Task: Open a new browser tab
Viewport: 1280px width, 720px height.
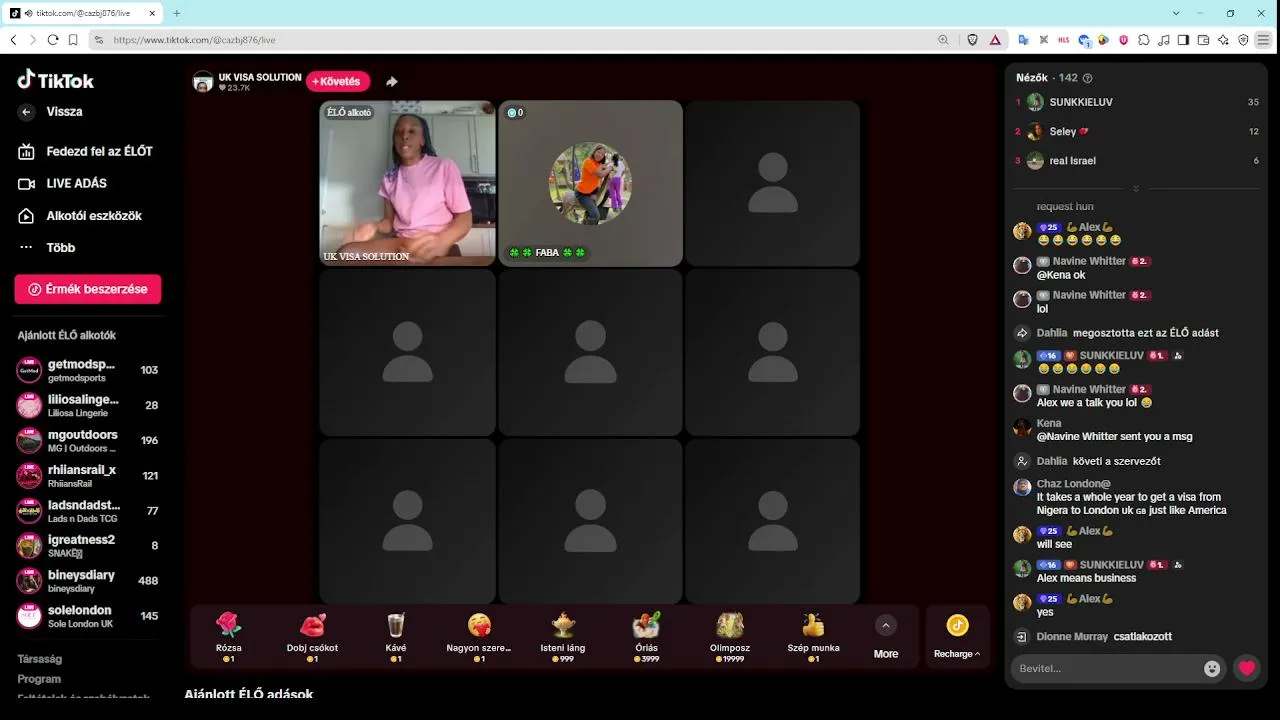Action: [x=177, y=13]
